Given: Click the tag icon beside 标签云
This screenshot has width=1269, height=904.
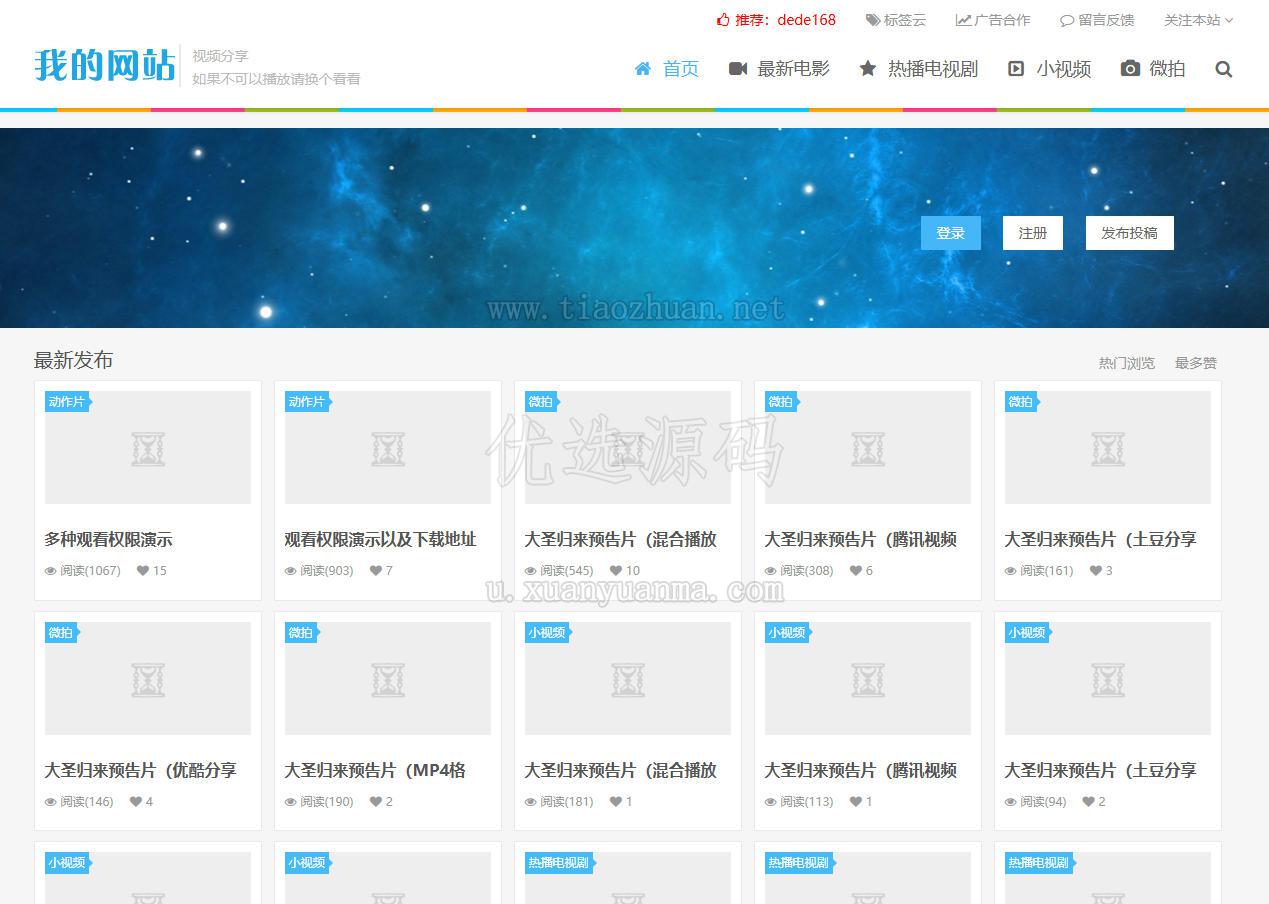Looking at the screenshot, I should pyautogui.click(x=873, y=20).
